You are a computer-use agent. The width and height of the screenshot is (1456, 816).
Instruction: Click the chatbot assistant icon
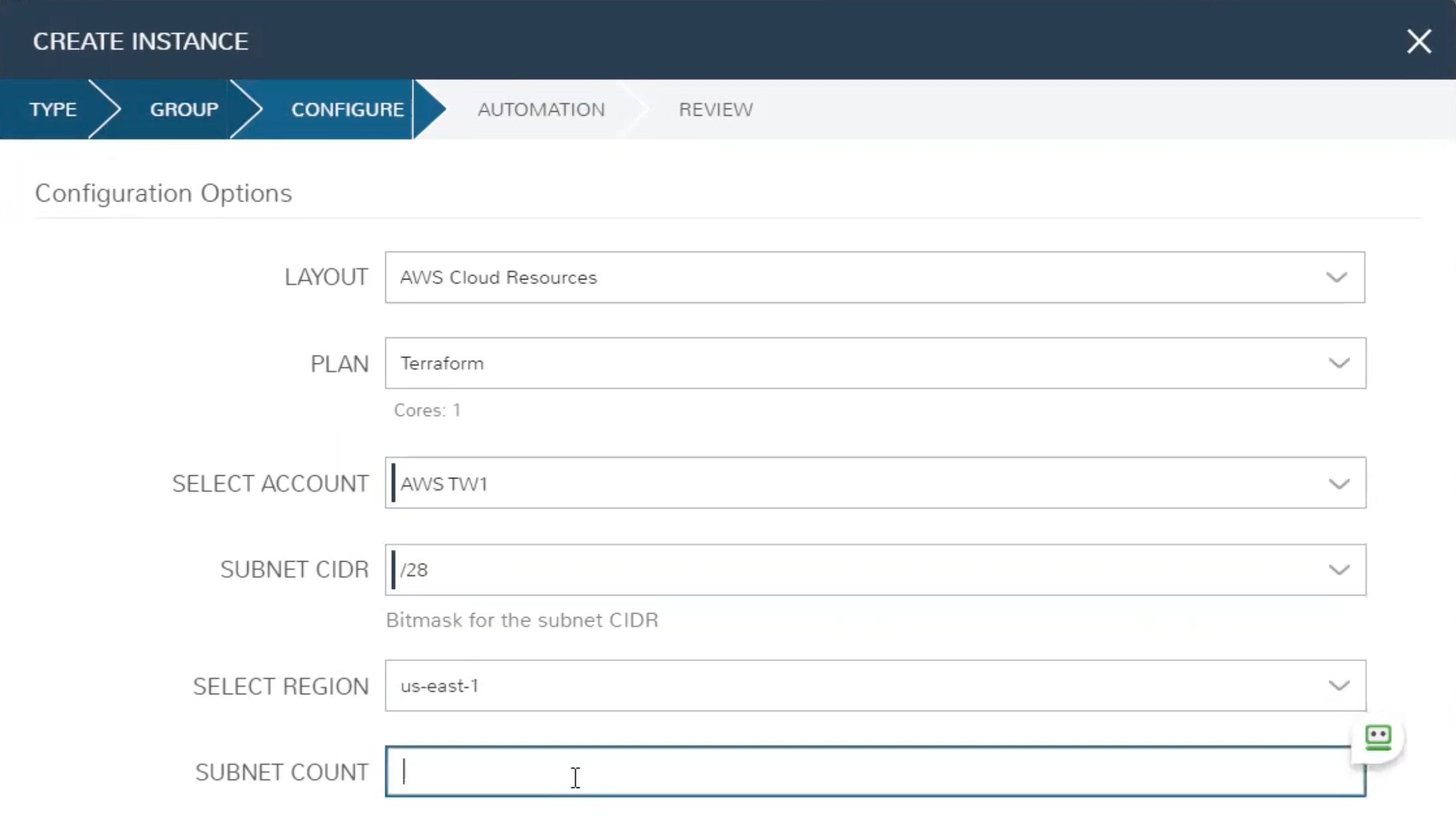[1379, 737]
